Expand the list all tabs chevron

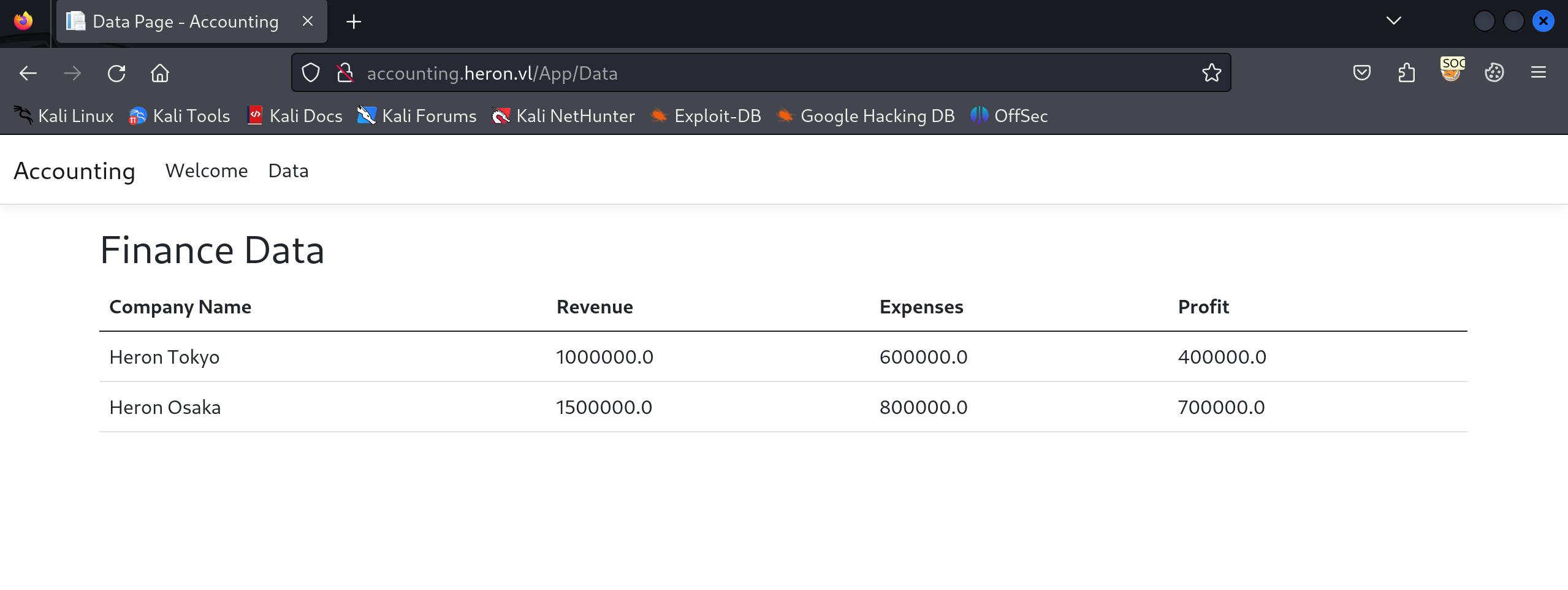pos(1393,21)
